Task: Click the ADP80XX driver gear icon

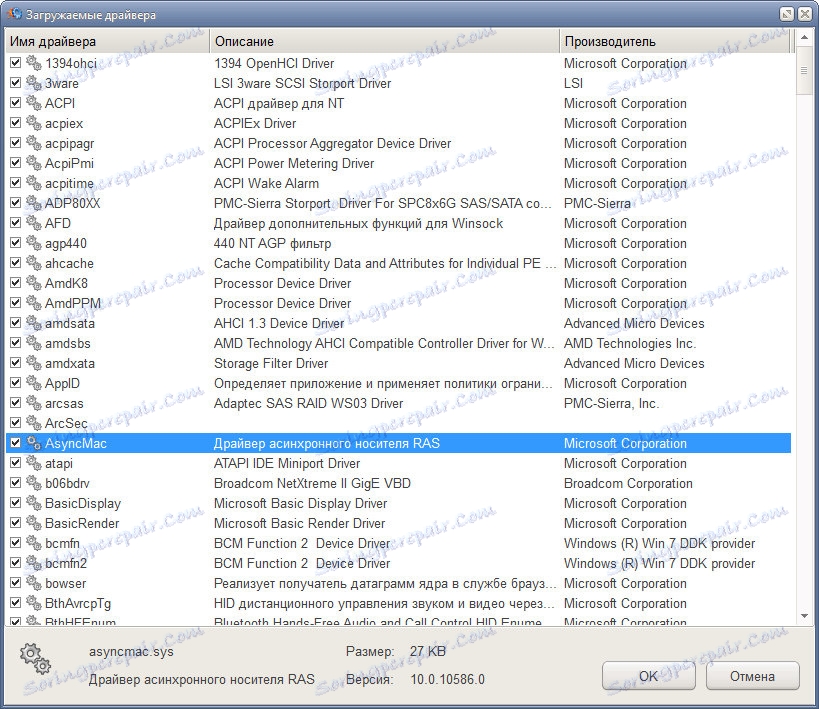Action: point(34,203)
